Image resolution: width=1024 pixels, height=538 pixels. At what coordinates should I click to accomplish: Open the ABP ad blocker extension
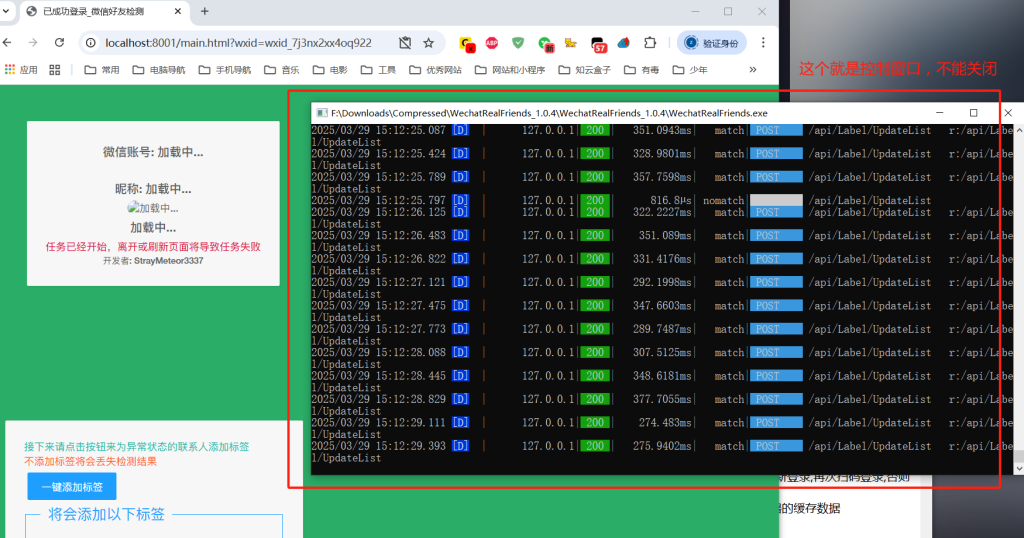492,43
